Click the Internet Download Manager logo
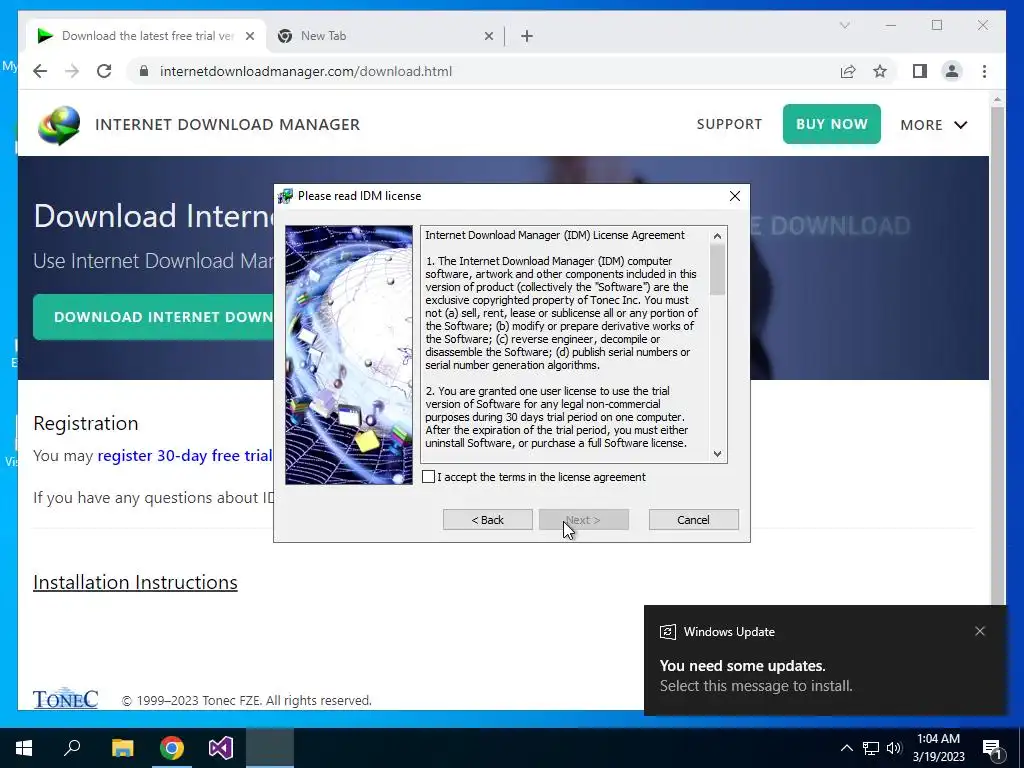Image resolution: width=1024 pixels, height=768 pixels. tap(59, 125)
